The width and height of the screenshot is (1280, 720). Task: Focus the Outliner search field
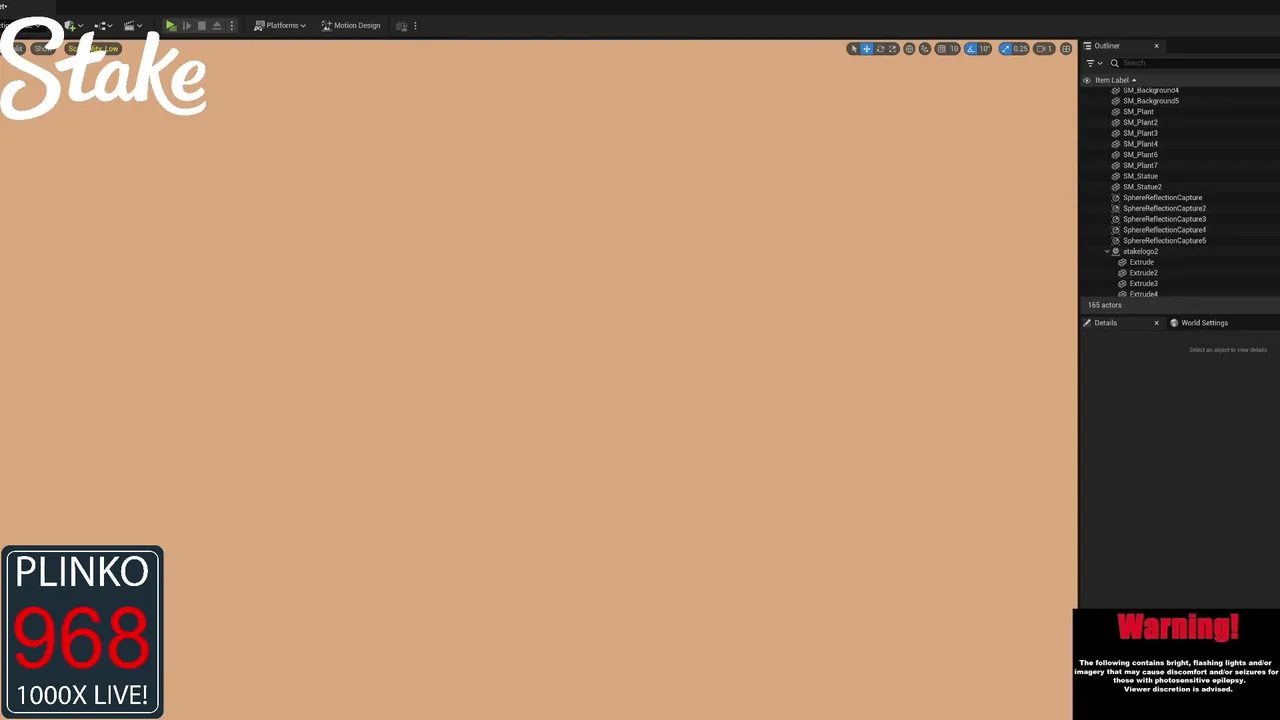1195,63
